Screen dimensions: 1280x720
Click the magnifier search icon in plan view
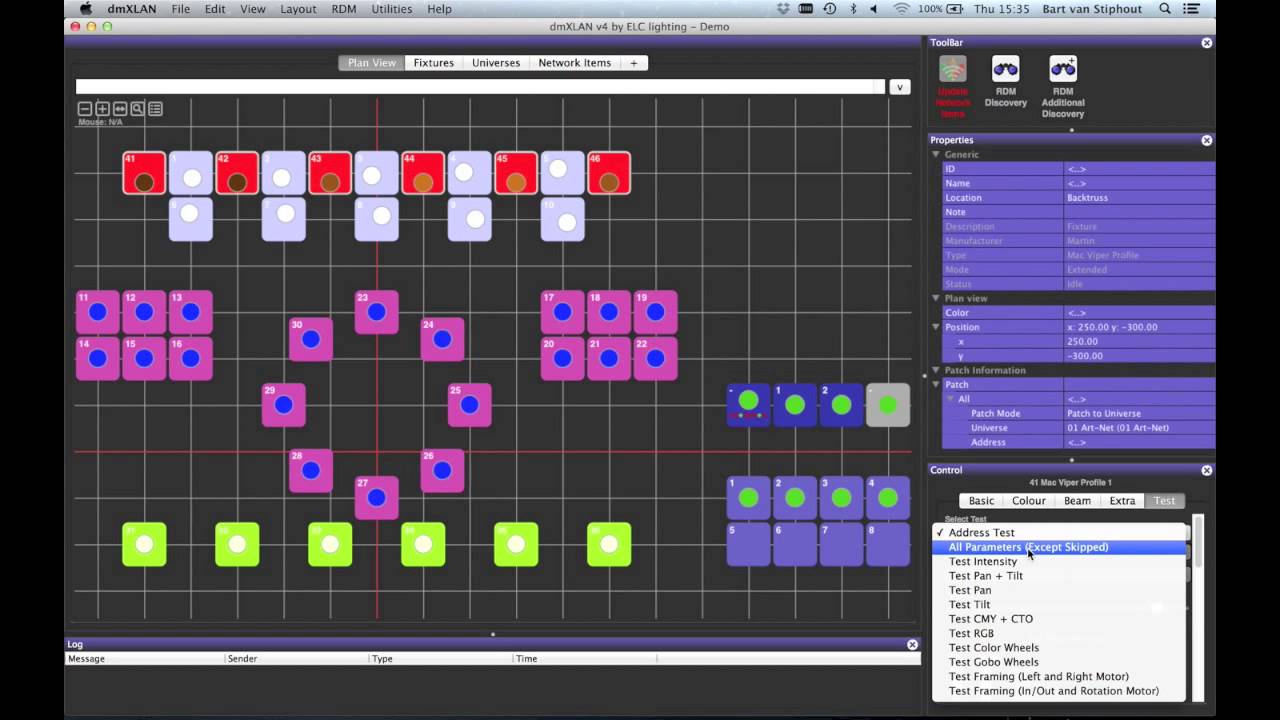138,108
